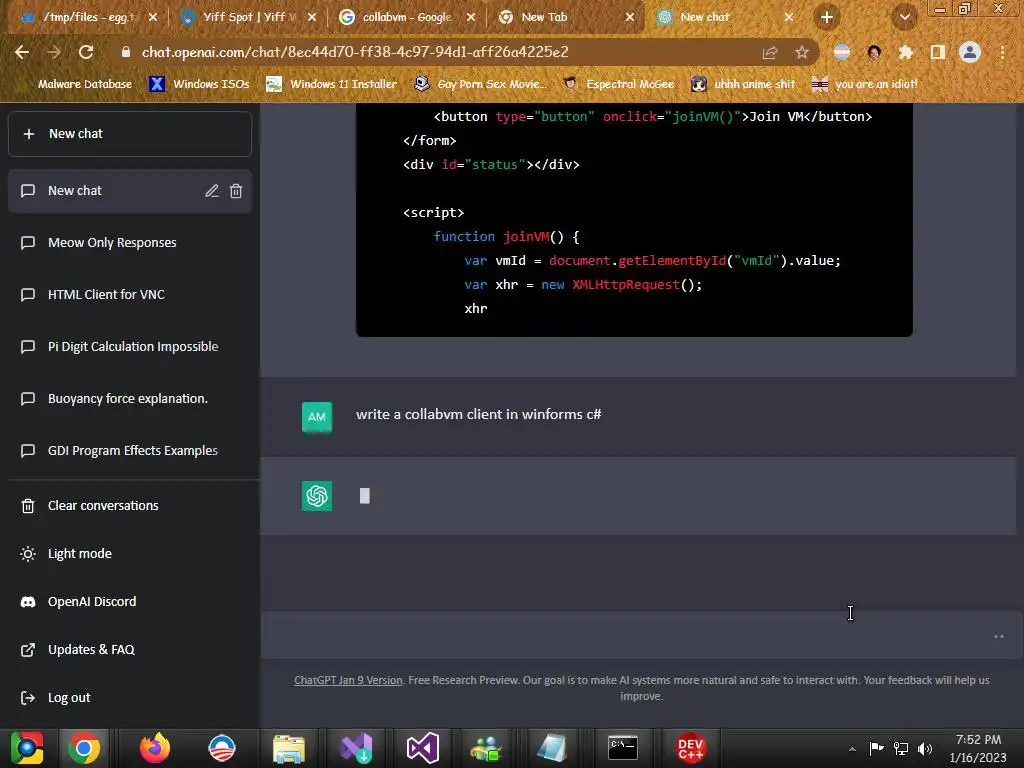The image size is (1024, 768).
Task: Open the HTML Client for VNC conversation
Action: [x=130, y=295]
